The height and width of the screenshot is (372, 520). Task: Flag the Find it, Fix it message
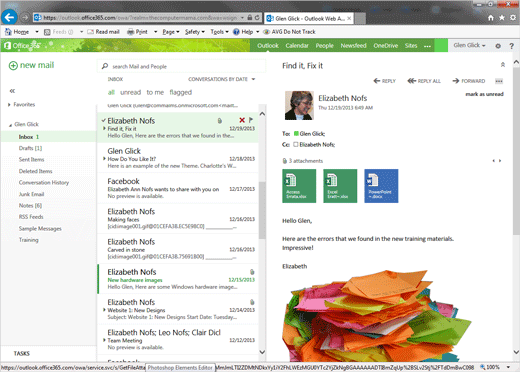(x=251, y=120)
